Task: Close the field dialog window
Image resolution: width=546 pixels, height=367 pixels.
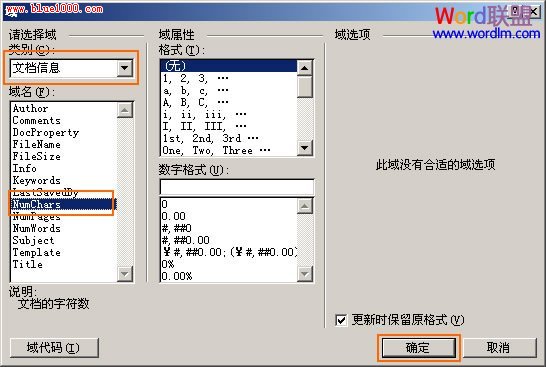Action: coord(533,11)
